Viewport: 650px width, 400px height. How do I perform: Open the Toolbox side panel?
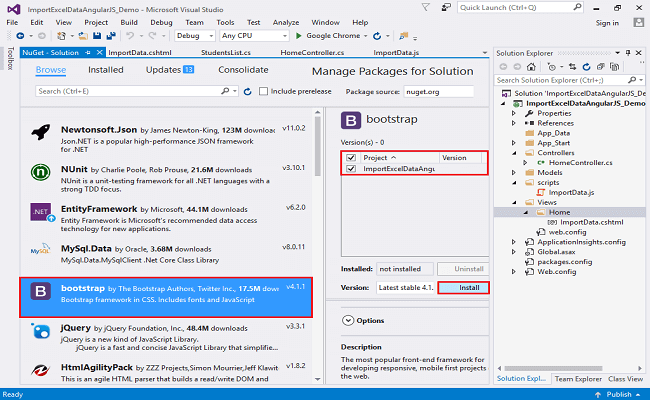click(x=10, y=58)
